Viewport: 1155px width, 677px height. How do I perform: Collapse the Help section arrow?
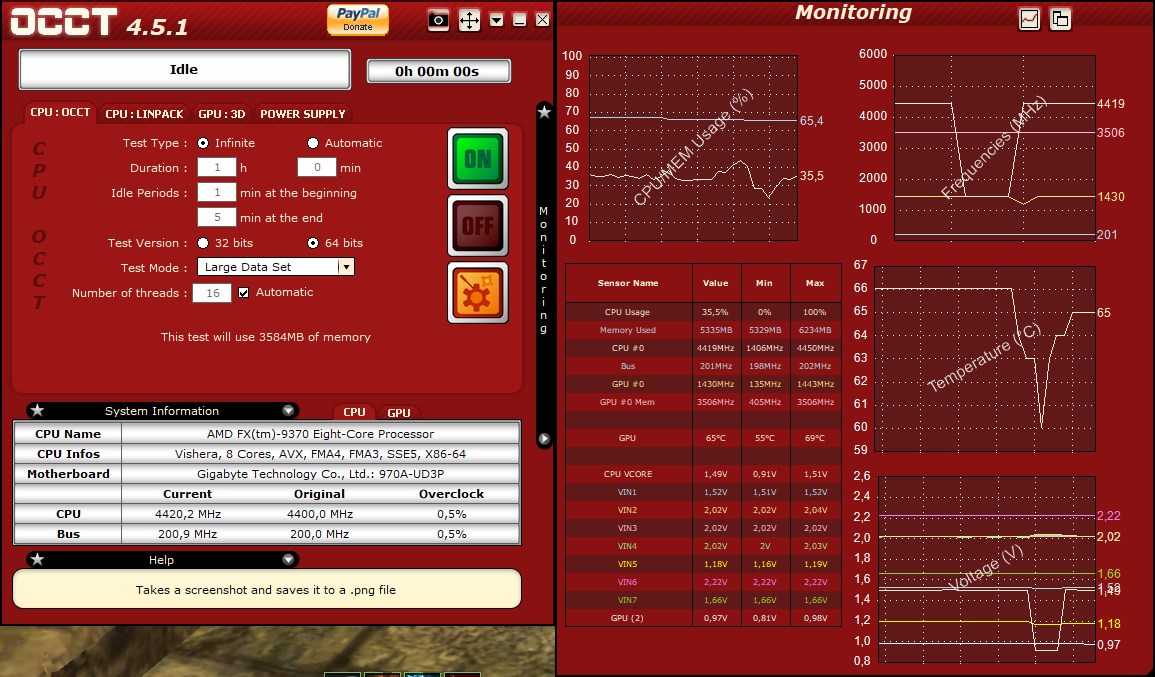[288, 559]
